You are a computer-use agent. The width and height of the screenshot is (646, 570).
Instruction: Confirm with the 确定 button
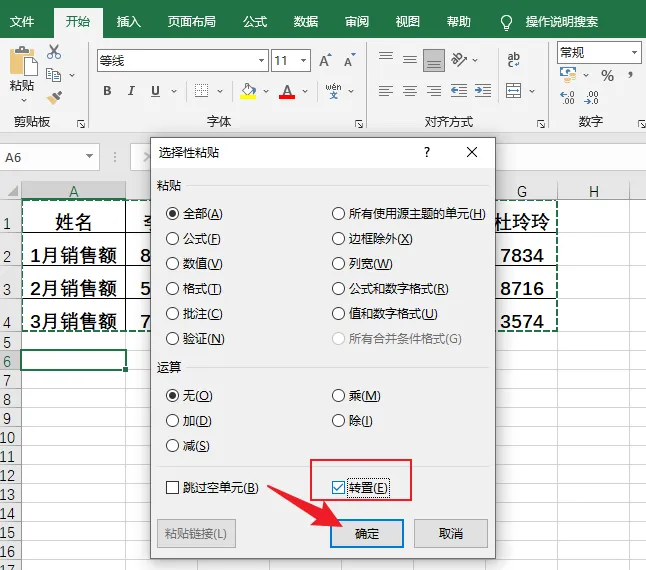pos(367,533)
